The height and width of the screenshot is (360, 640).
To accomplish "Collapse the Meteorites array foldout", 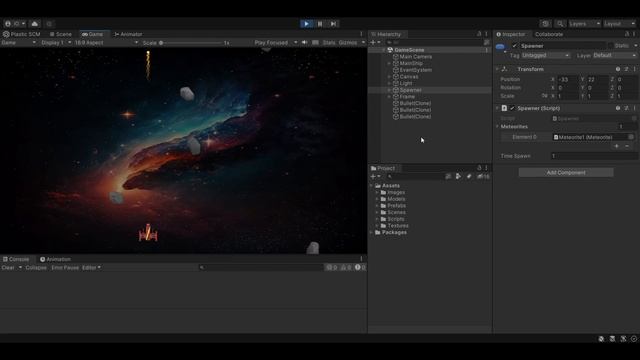I will 498,127.
